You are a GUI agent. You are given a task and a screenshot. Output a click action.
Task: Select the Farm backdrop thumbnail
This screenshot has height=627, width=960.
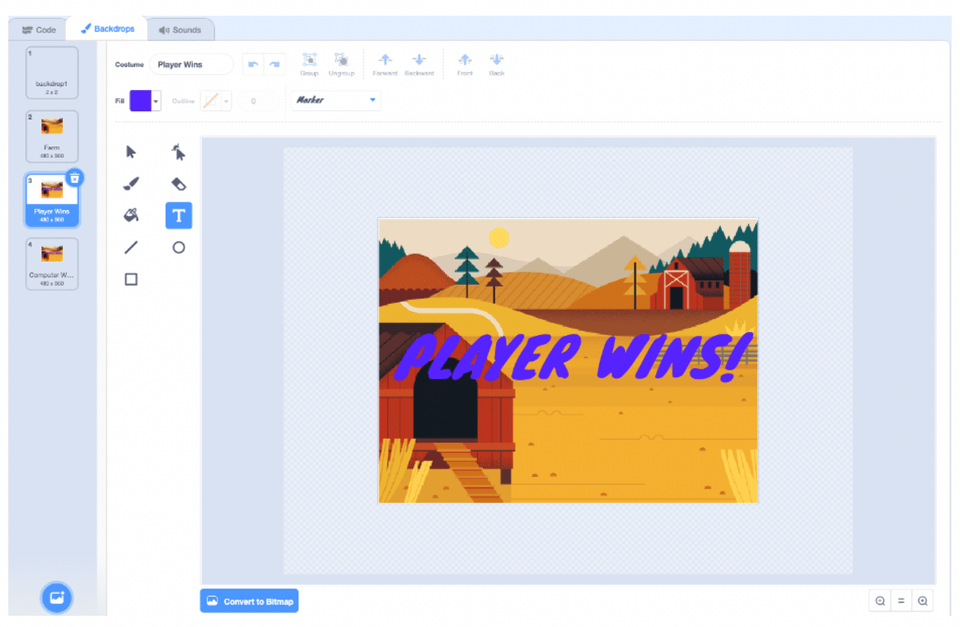click(52, 137)
